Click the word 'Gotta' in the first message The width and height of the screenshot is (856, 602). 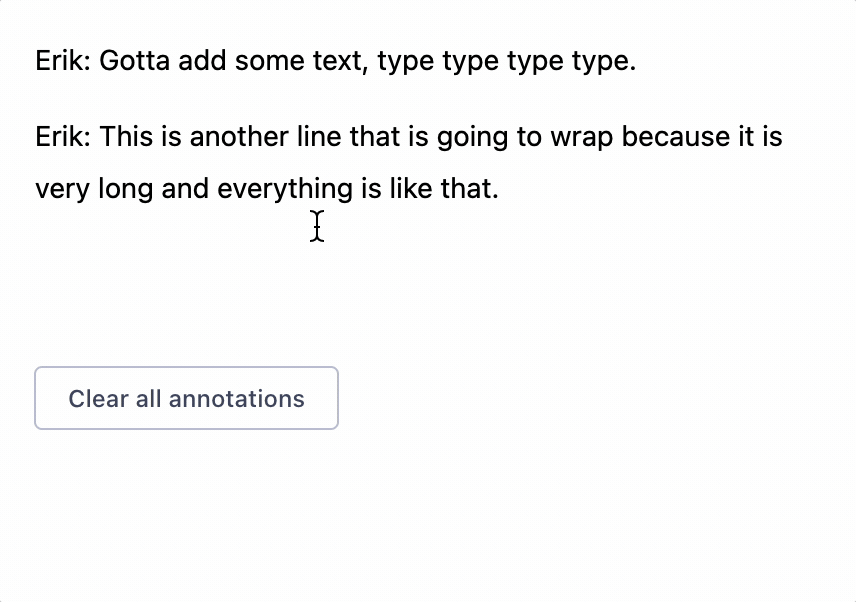click(x=137, y=60)
